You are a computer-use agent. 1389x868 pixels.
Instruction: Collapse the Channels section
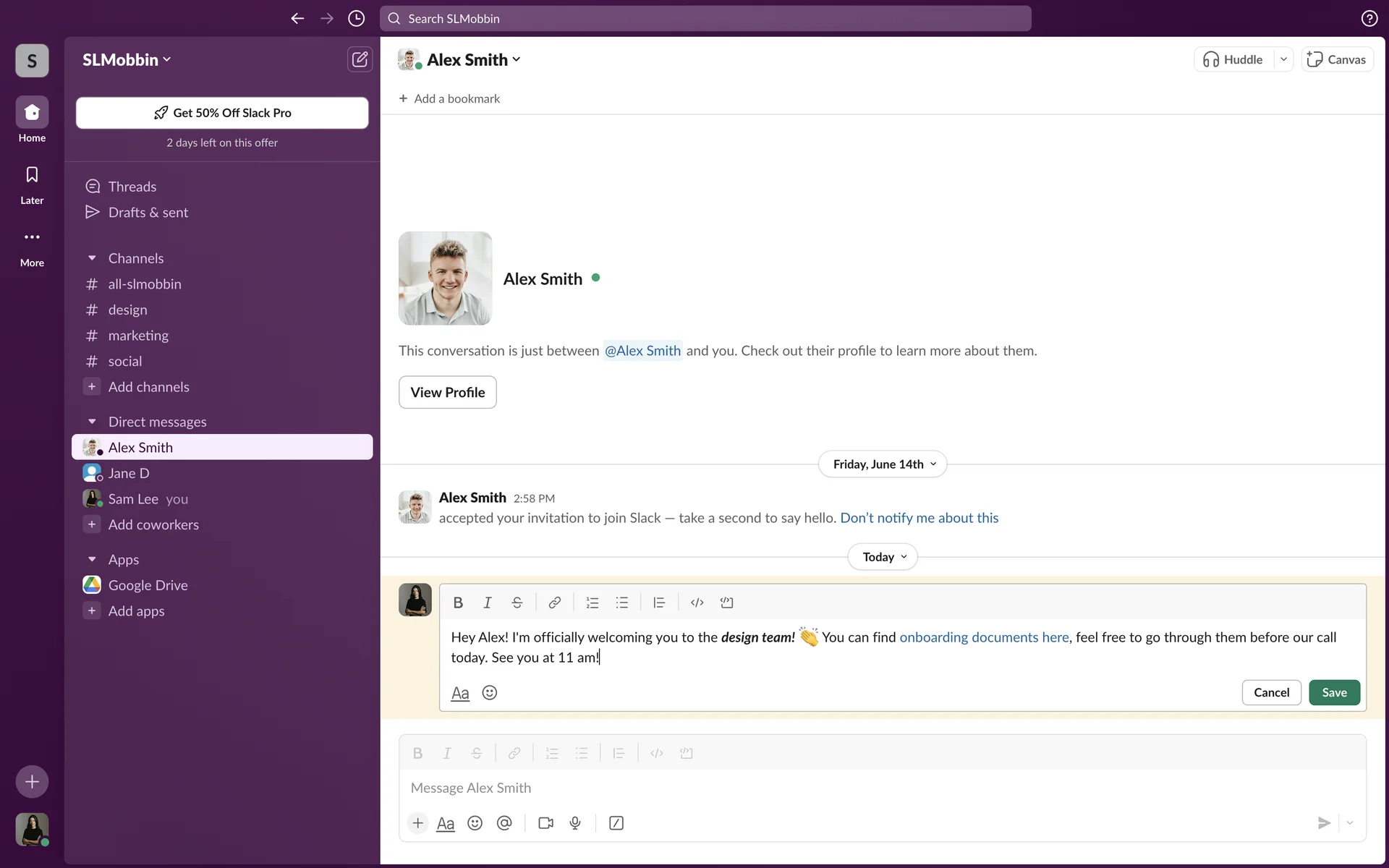(92, 258)
